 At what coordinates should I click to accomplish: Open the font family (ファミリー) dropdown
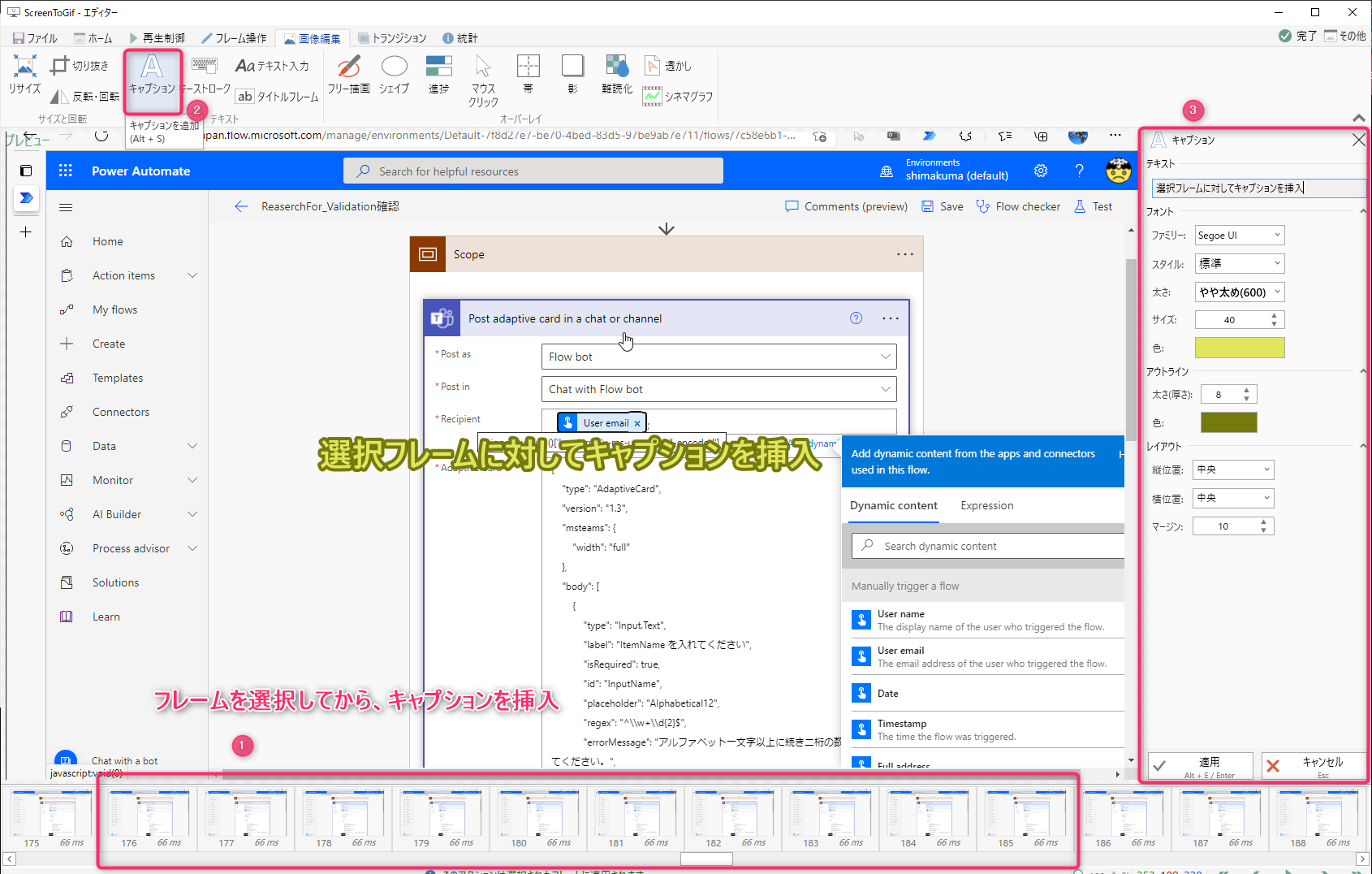1240,236
